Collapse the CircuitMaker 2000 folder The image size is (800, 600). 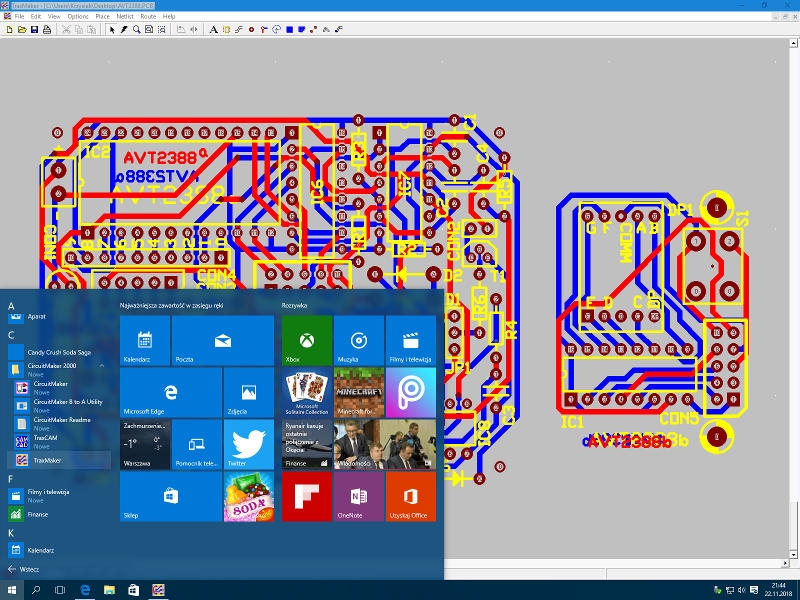click(x=102, y=366)
